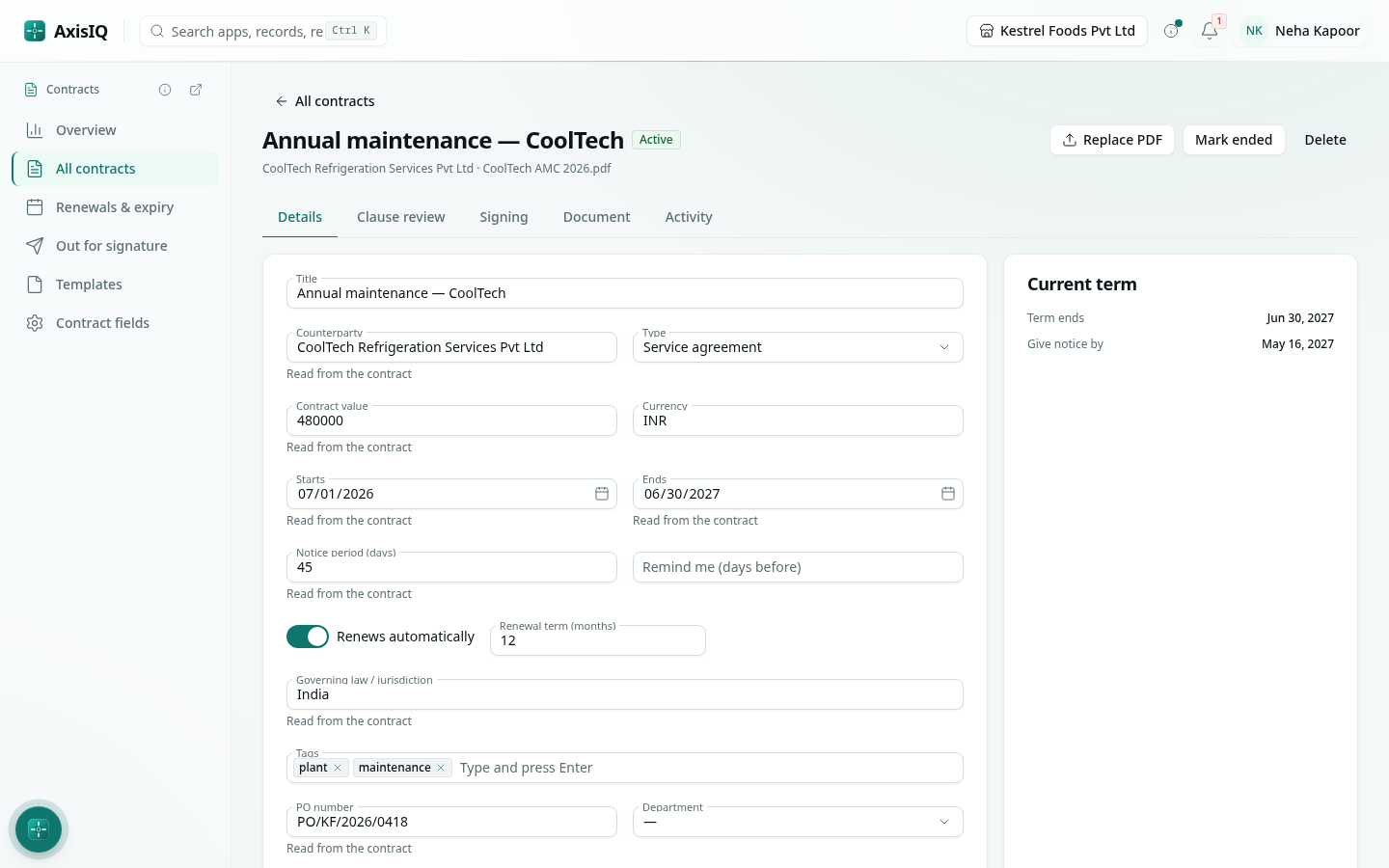Image resolution: width=1389 pixels, height=868 pixels.
Task: Click the Contracts app info icon
Action: click(x=165, y=90)
